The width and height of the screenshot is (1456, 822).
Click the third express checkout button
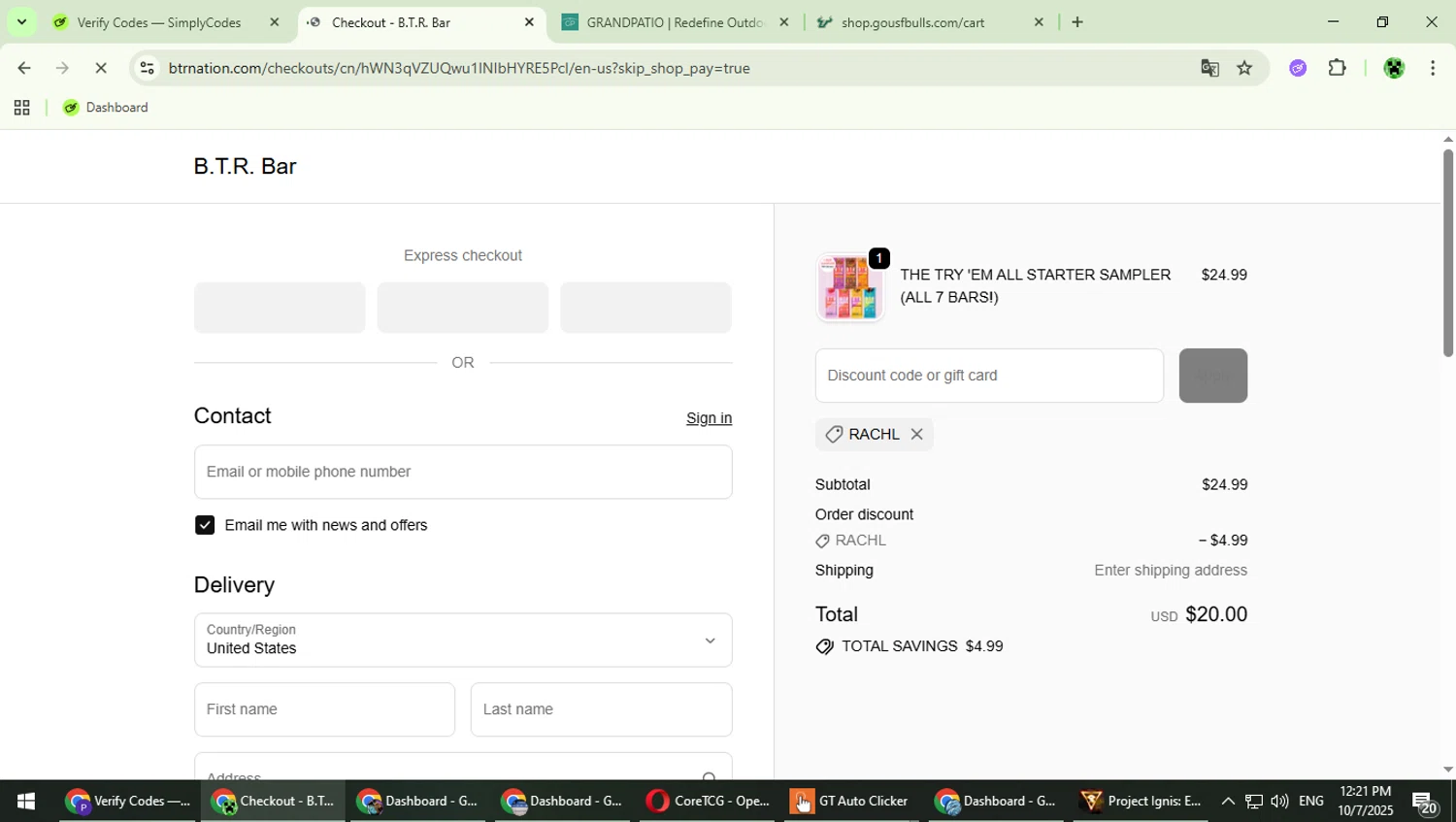tap(645, 308)
